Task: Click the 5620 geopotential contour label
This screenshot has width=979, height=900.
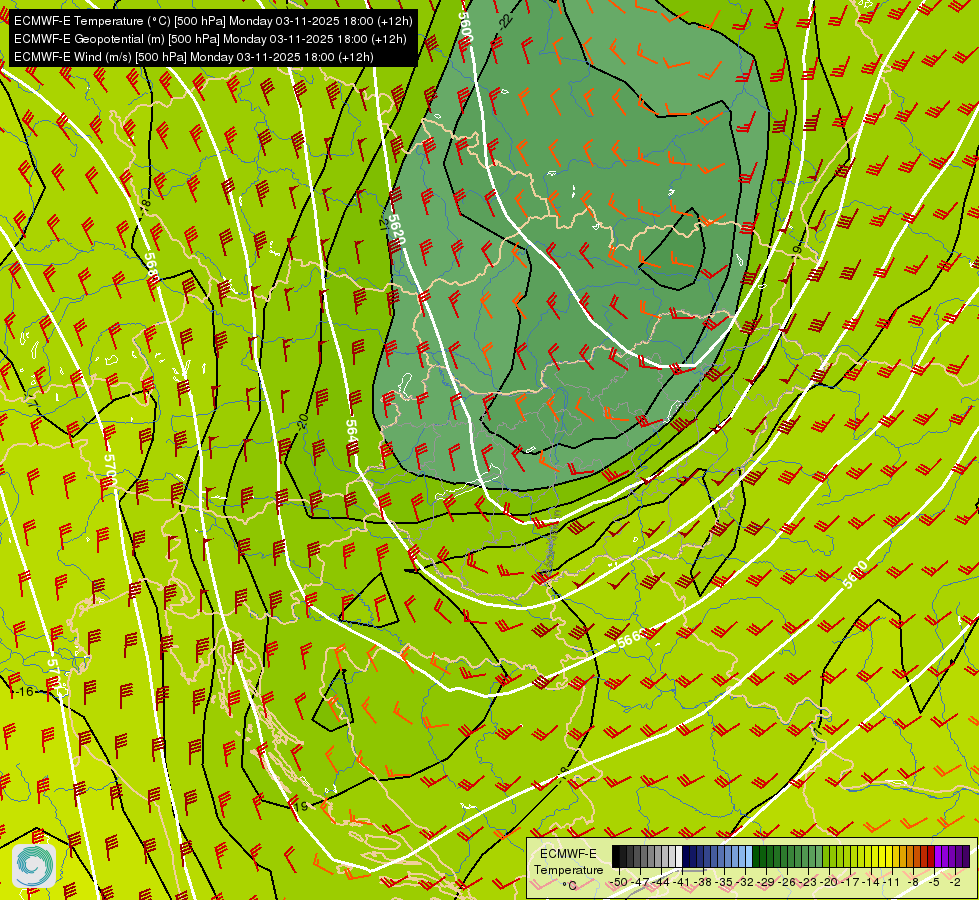Action: [x=396, y=230]
